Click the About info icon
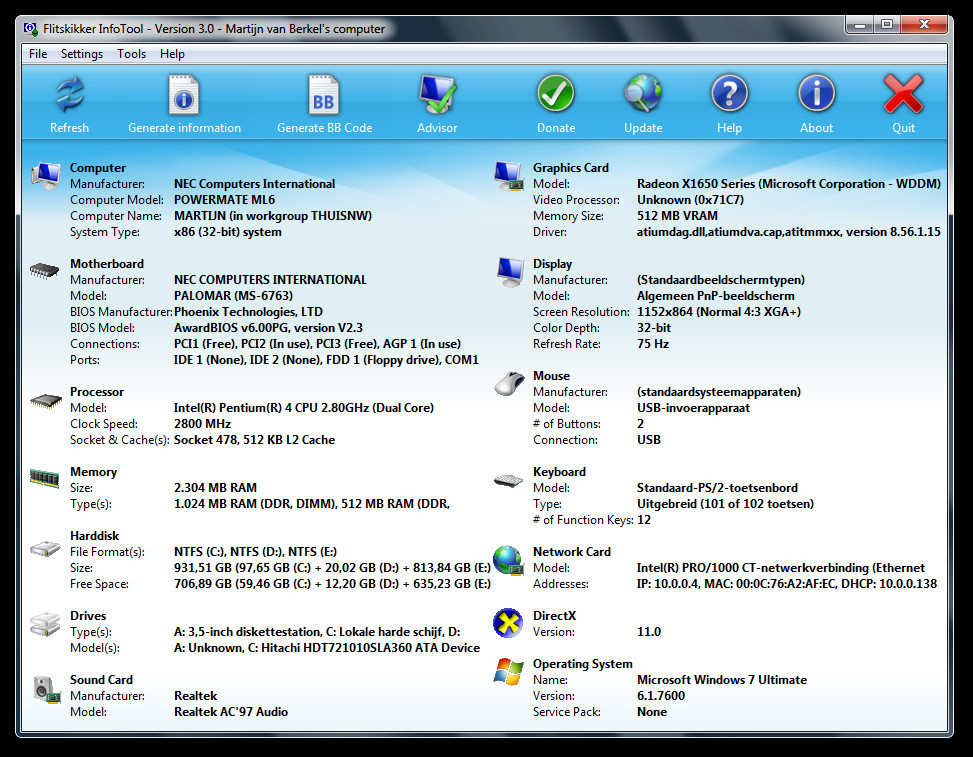This screenshot has height=757, width=973. [817, 94]
